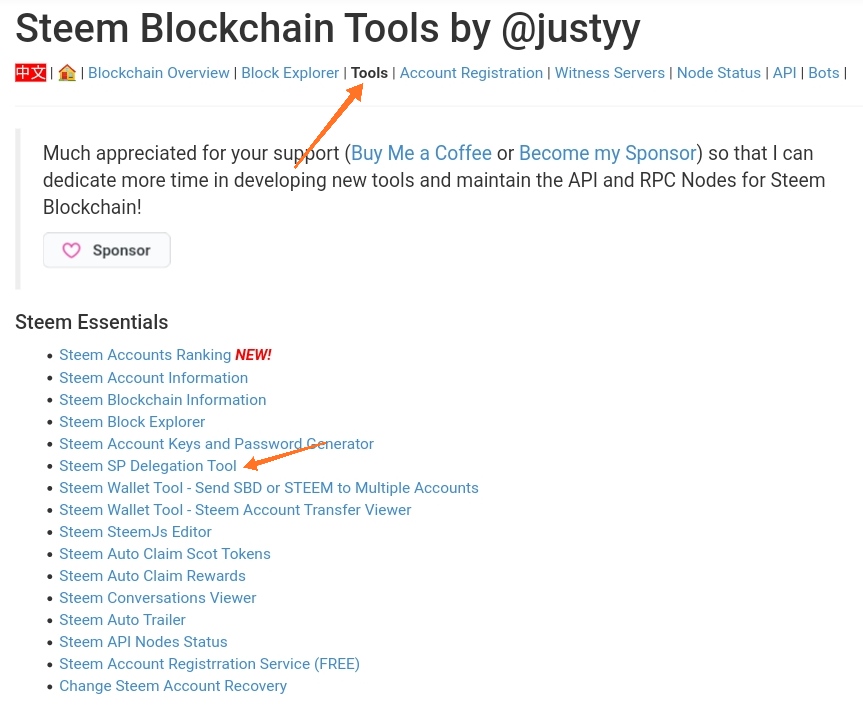Open the API navigation link

pos(784,73)
